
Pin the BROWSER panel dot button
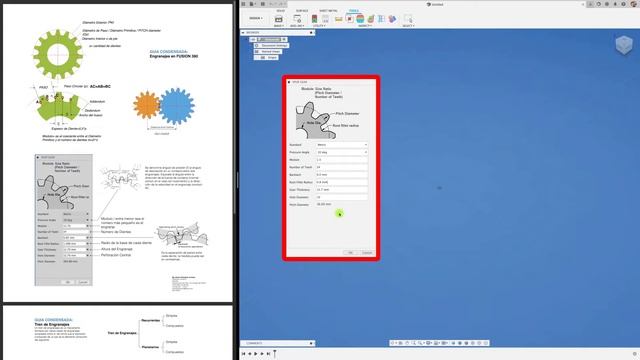click(x=311, y=33)
